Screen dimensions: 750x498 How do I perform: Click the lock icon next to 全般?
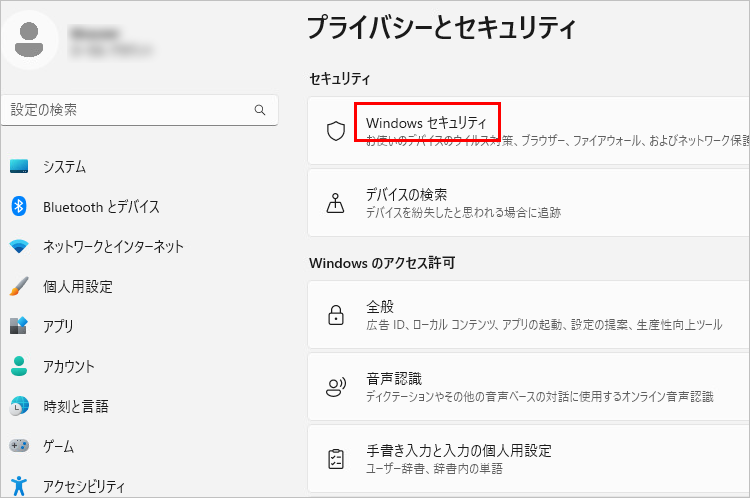(336, 315)
